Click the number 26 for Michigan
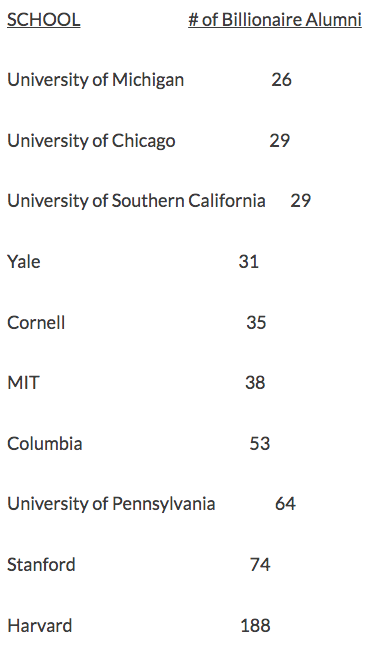Viewport: 368px width, 645px height. 281,80
